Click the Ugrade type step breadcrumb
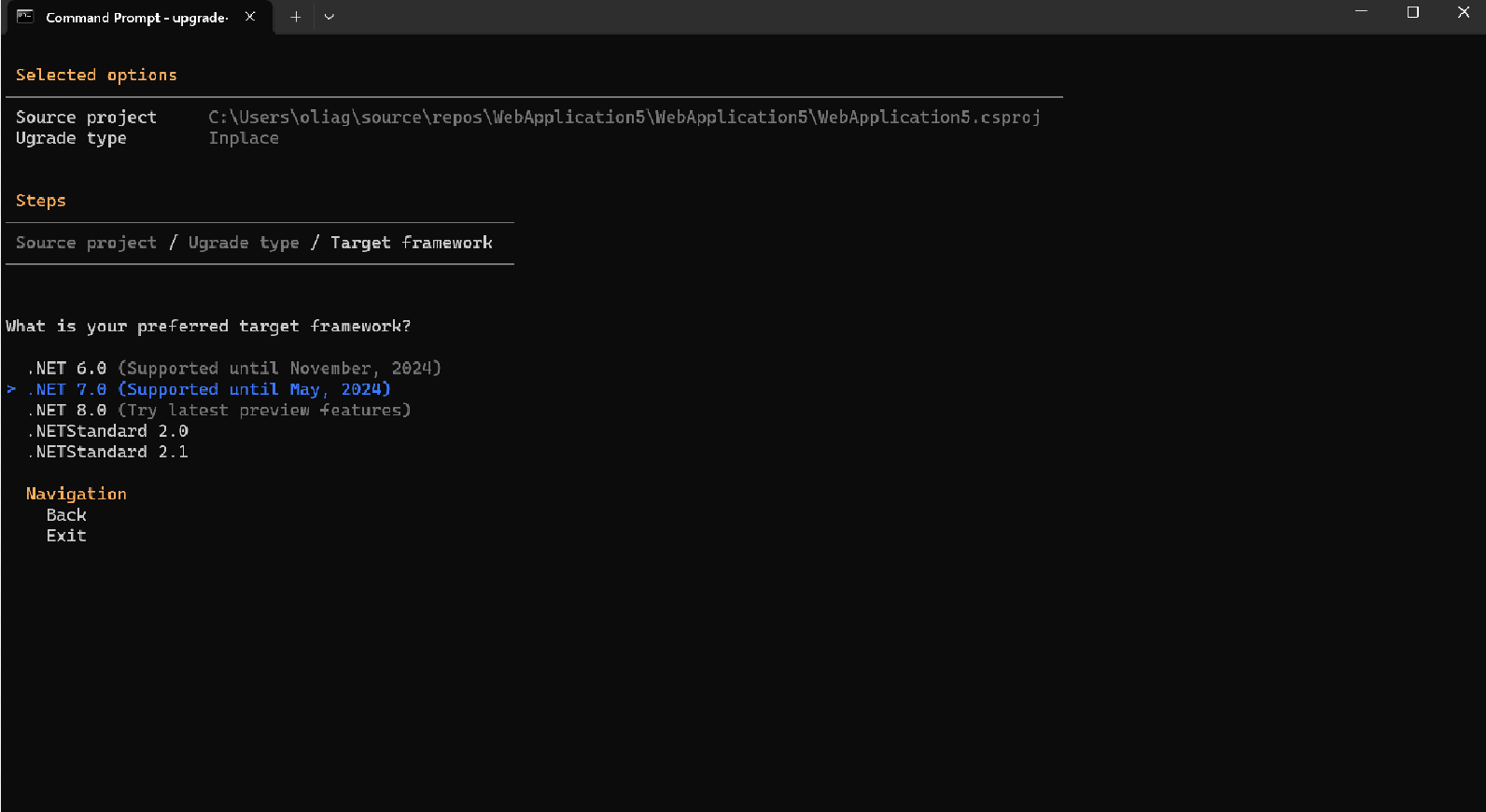 [244, 243]
